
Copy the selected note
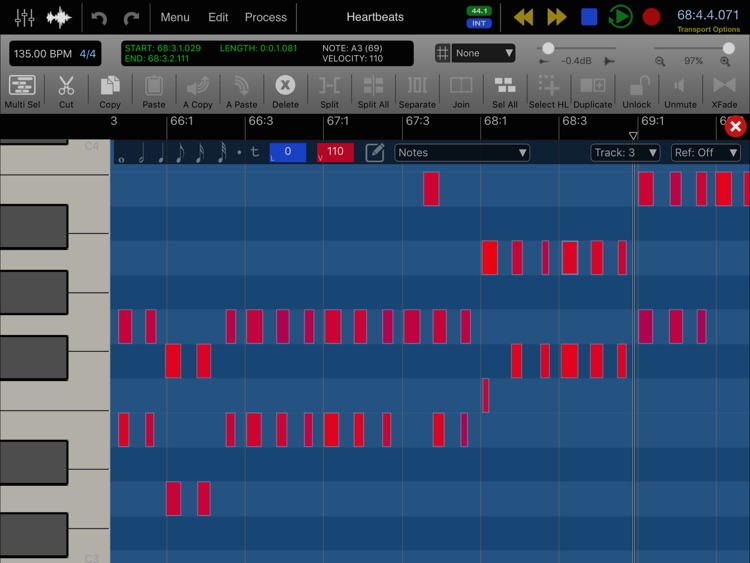[110, 92]
